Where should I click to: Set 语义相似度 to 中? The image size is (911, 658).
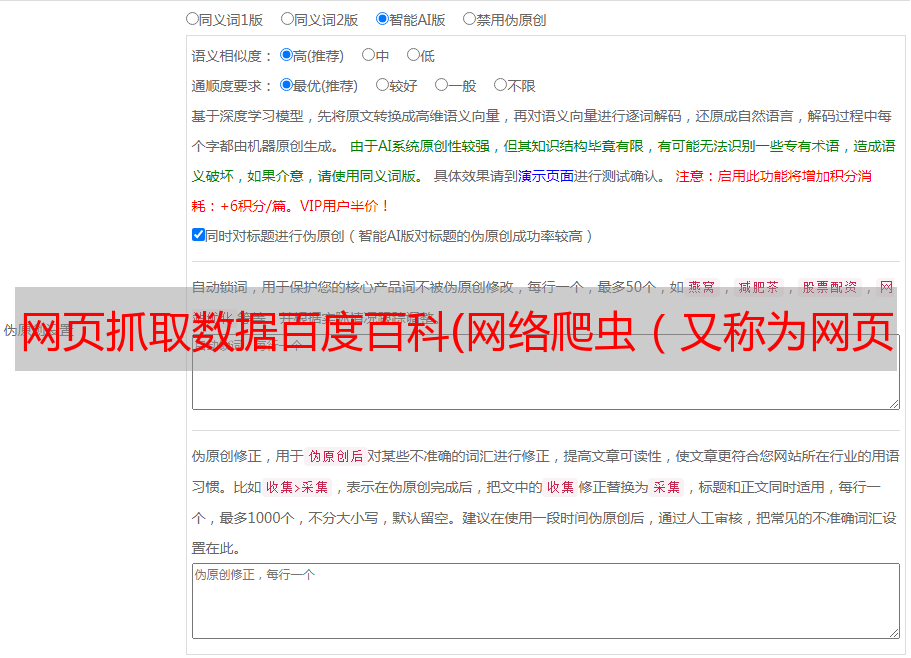click(368, 55)
